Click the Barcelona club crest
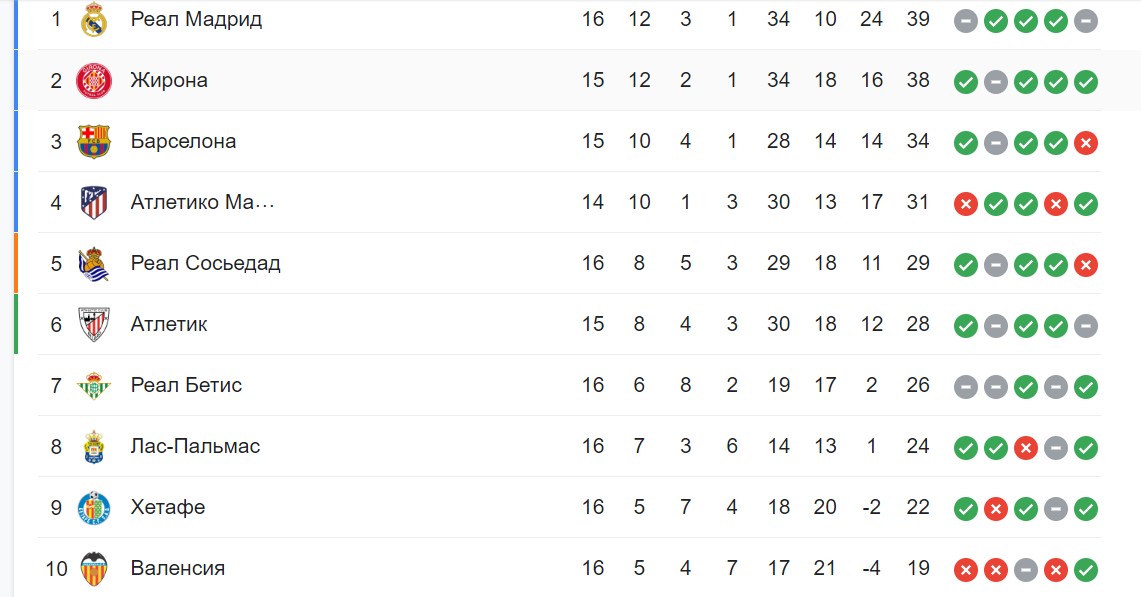 tap(94, 142)
